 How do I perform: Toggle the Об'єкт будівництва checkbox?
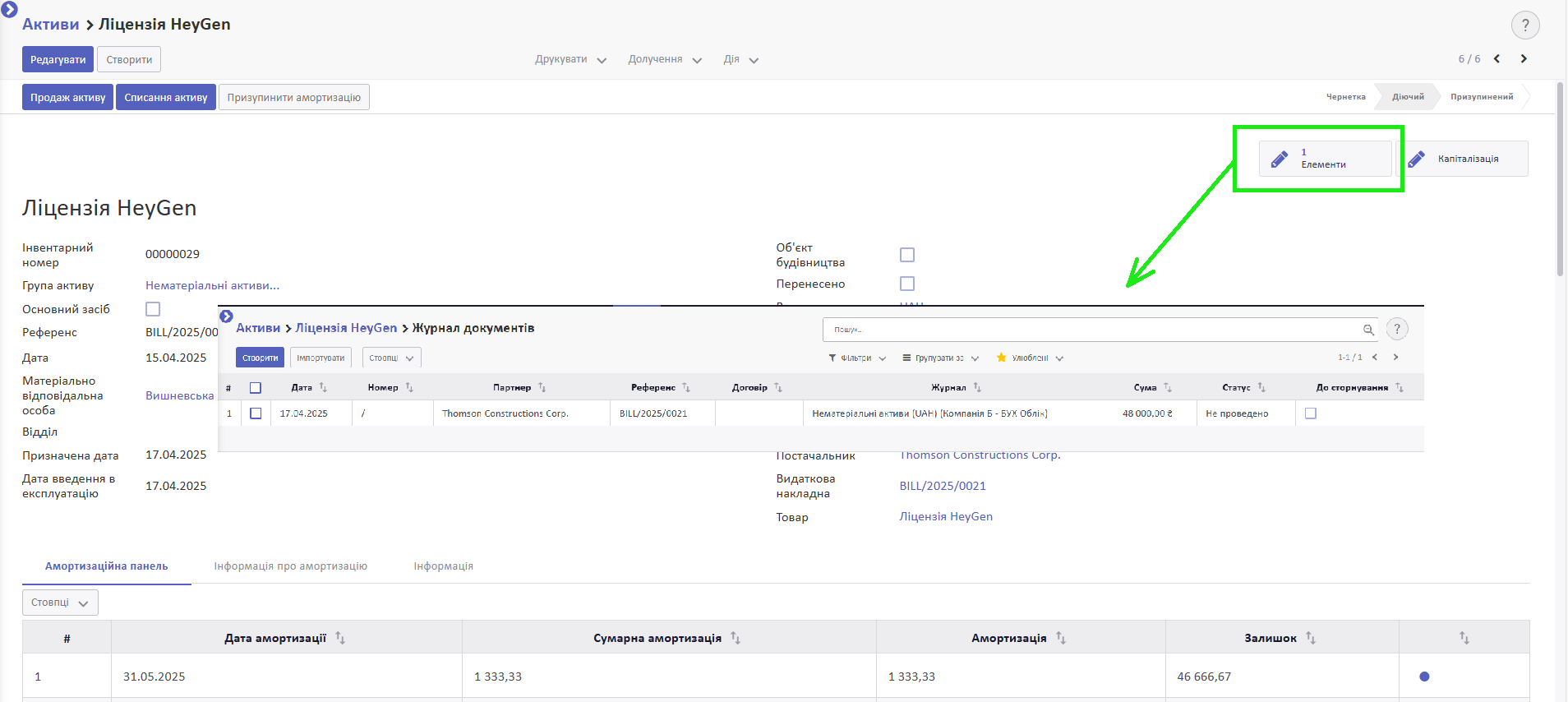click(907, 255)
